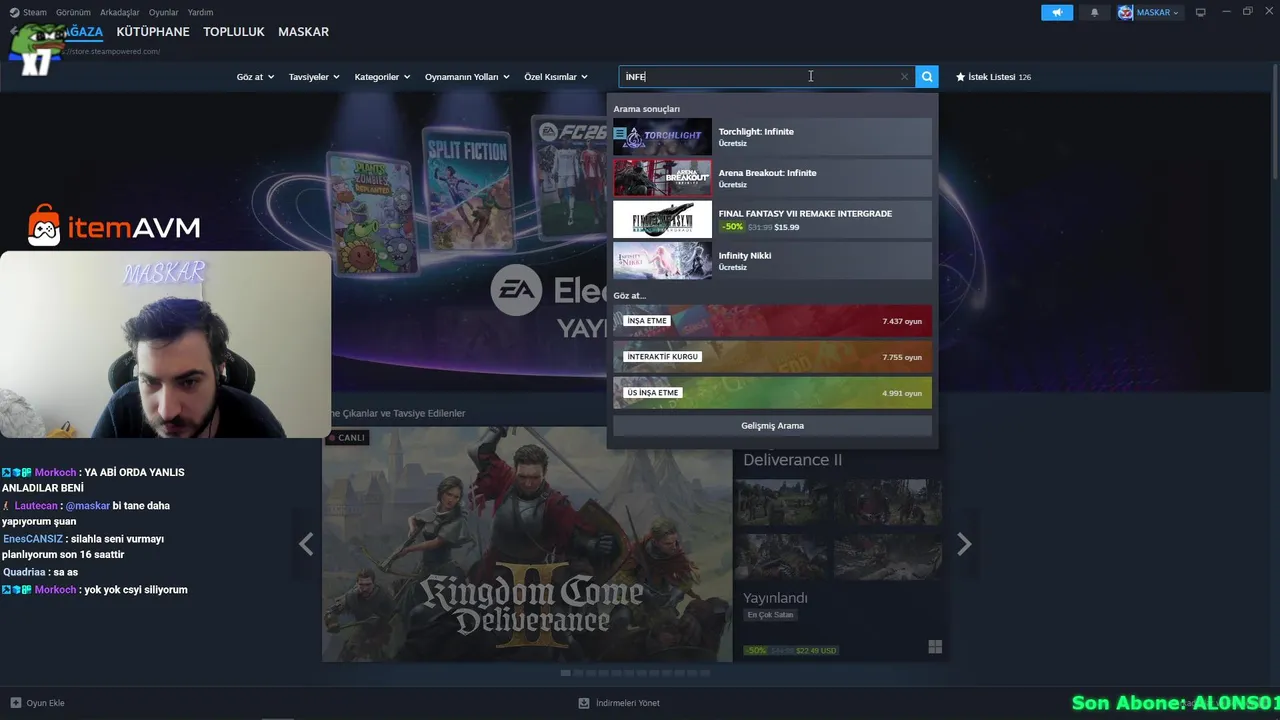Click the blue search magnifier button
This screenshot has width=1280, height=720.
point(927,77)
